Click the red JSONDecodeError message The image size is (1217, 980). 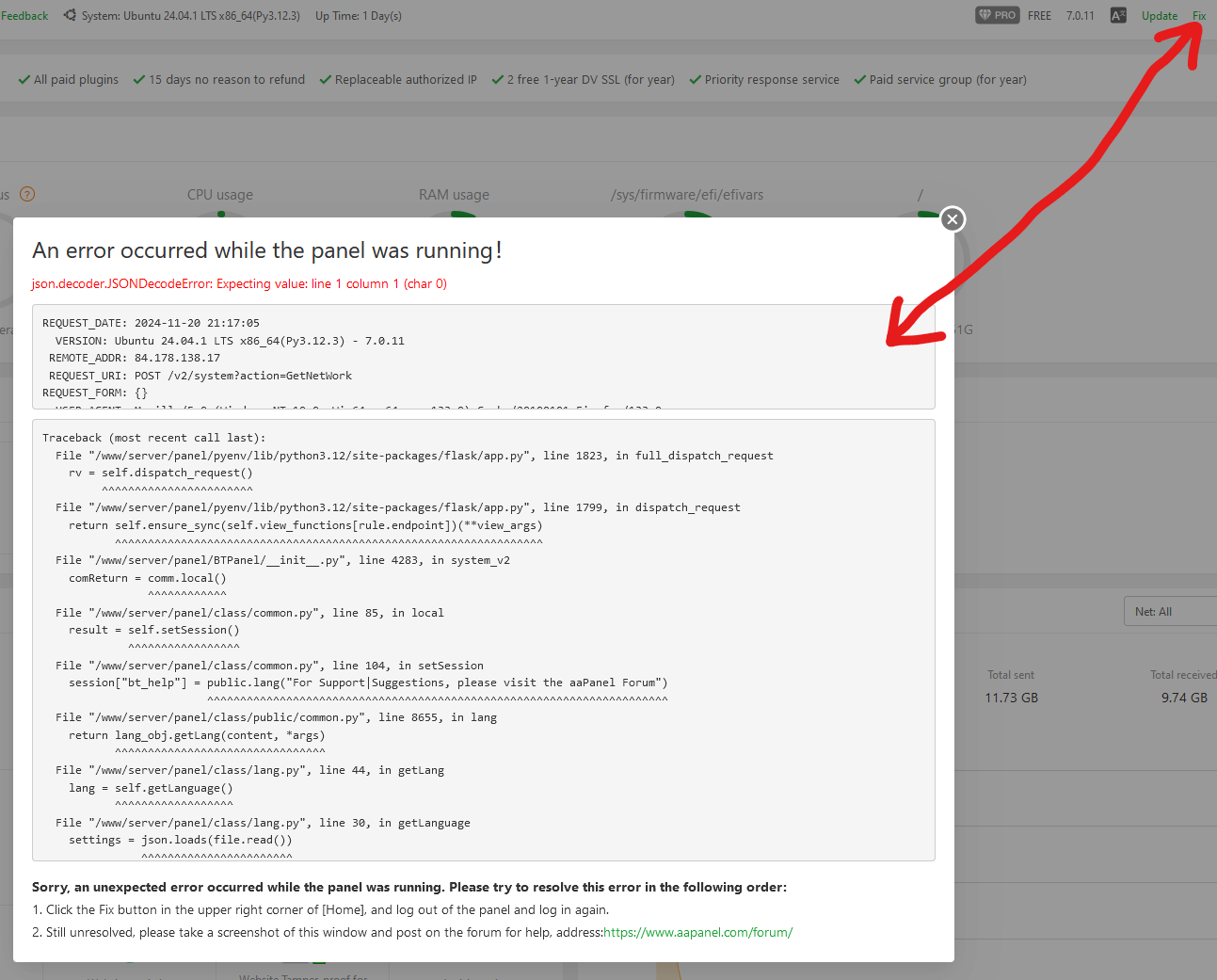coord(239,283)
